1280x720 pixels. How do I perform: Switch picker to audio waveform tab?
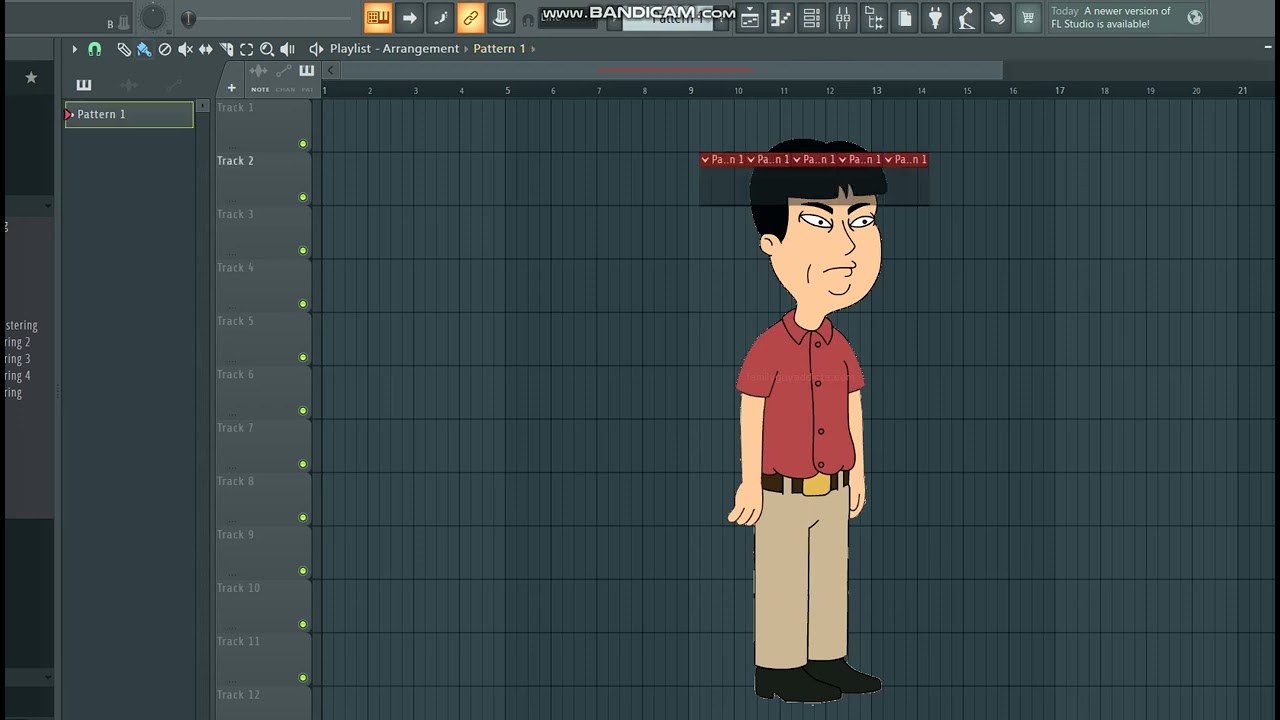coord(129,84)
